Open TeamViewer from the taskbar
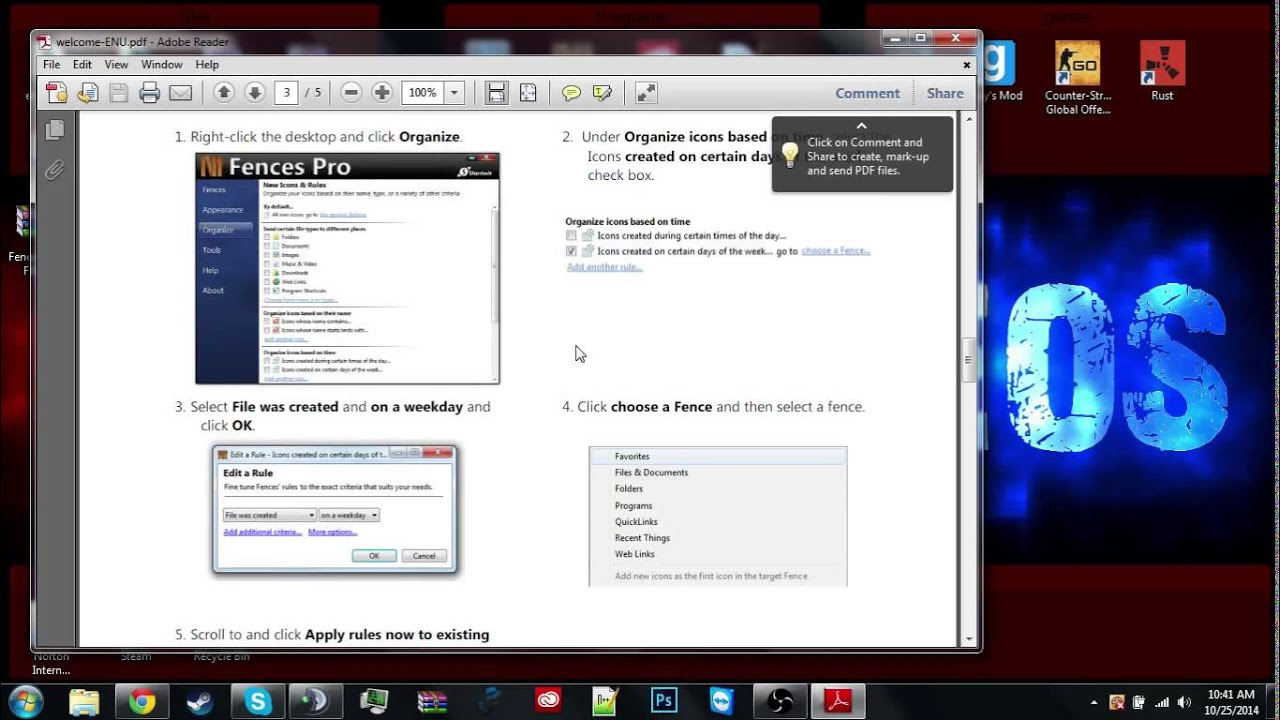The width and height of the screenshot is (1280, 720). 722,701
